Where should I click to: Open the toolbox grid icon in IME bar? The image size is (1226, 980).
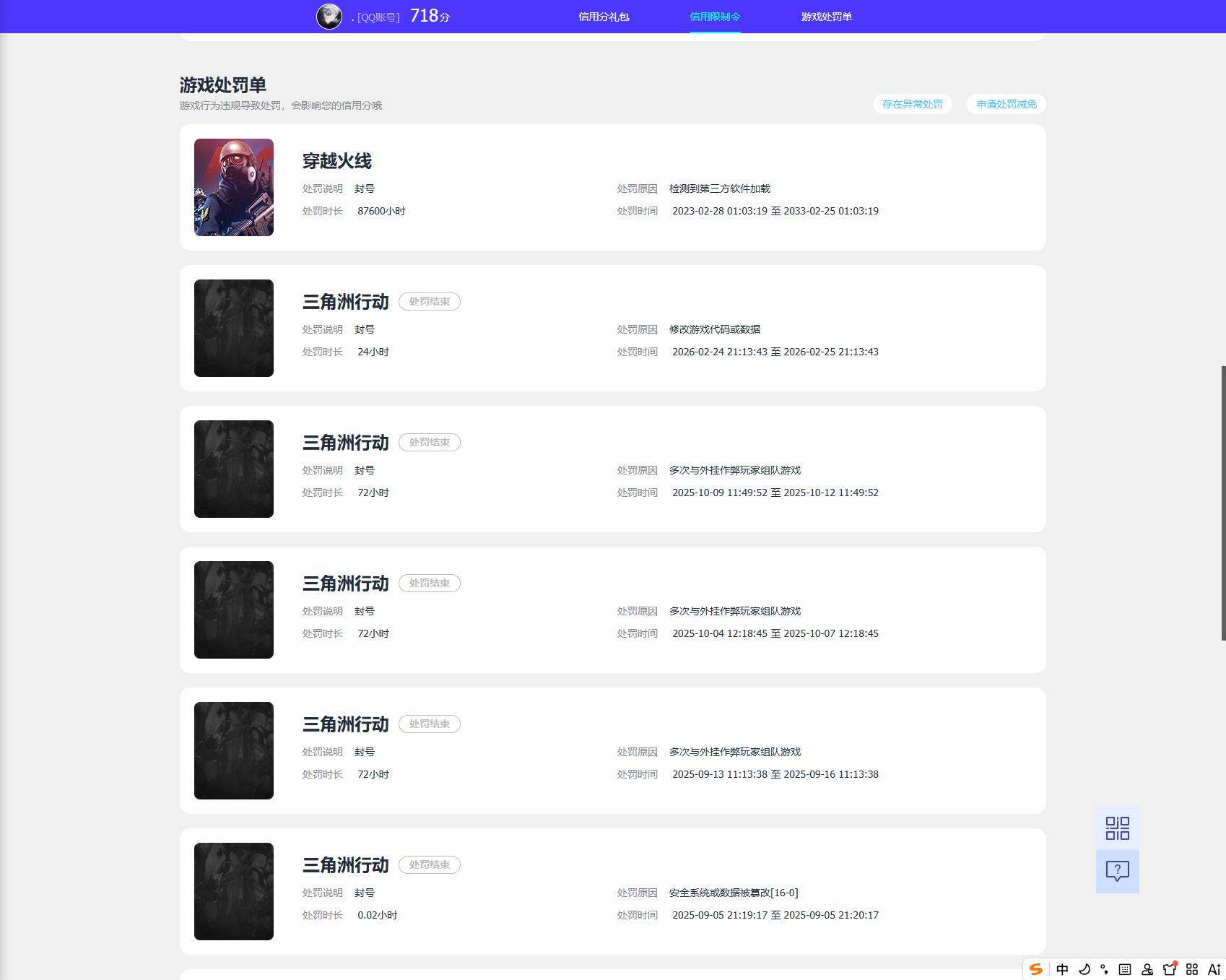pos(1192,969)
